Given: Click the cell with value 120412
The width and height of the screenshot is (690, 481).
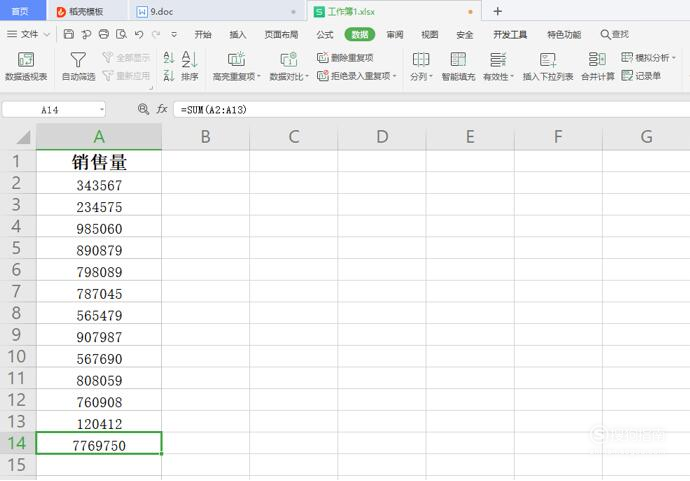Looking at the screenshot, I should pyautogui.click(x=99, y=422).
